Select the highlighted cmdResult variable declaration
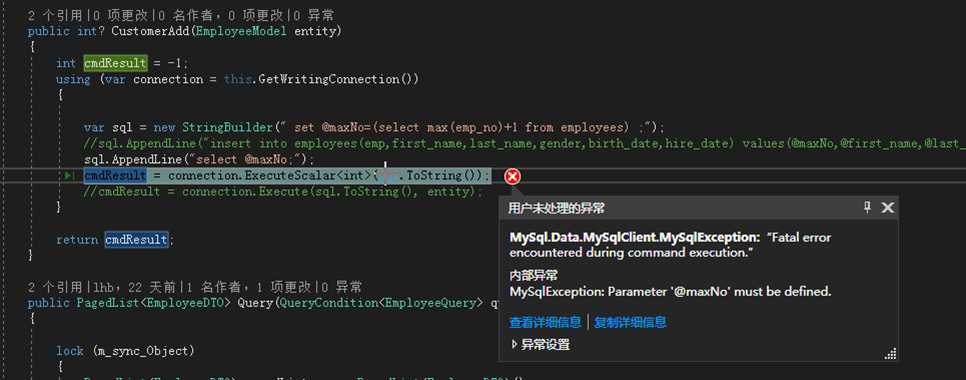Image resolution: width=966 pixels, height=380 pixels. pyautogui.click(x=115, y=63)
